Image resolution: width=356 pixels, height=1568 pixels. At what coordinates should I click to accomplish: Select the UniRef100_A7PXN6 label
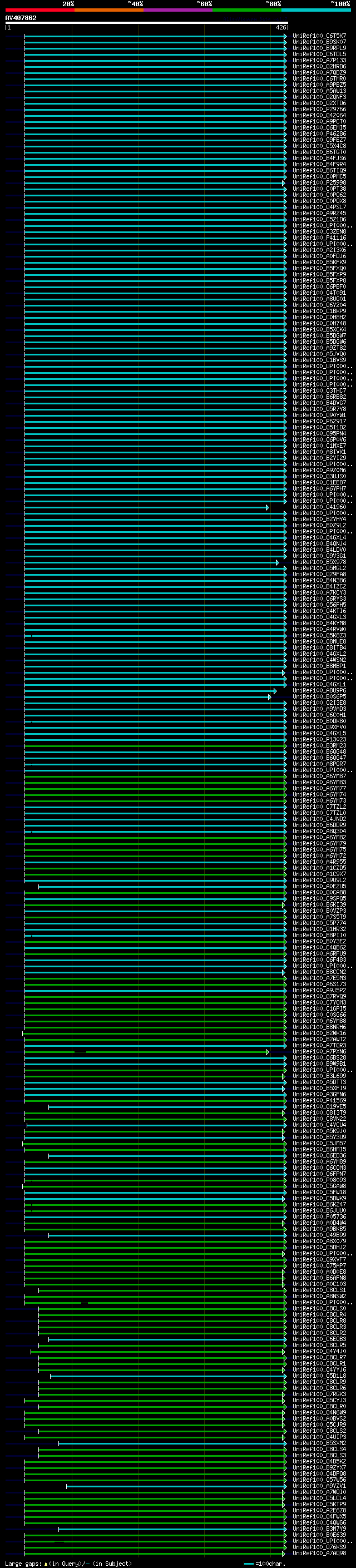(x=319, y=1052)
